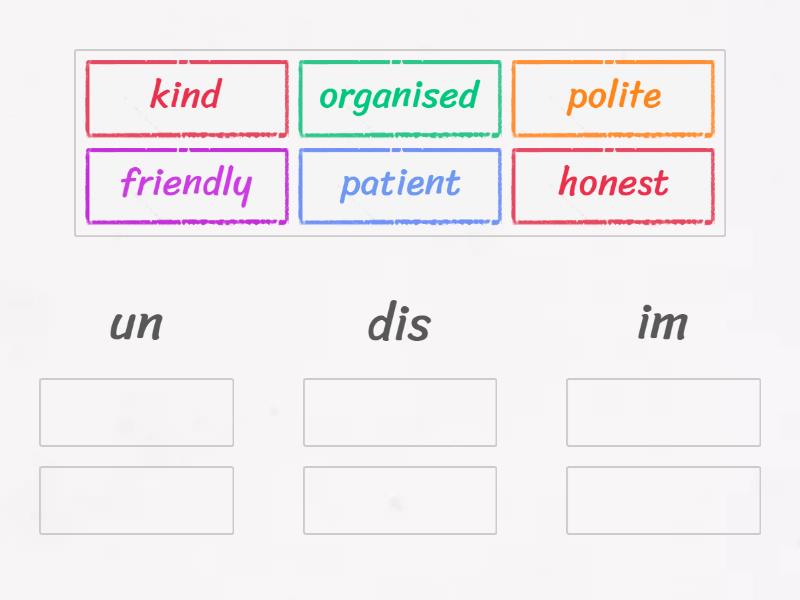This screenshot has height=600, width=800.
Task: Choose the 'patient' word tile
Action: coord(400,183)
